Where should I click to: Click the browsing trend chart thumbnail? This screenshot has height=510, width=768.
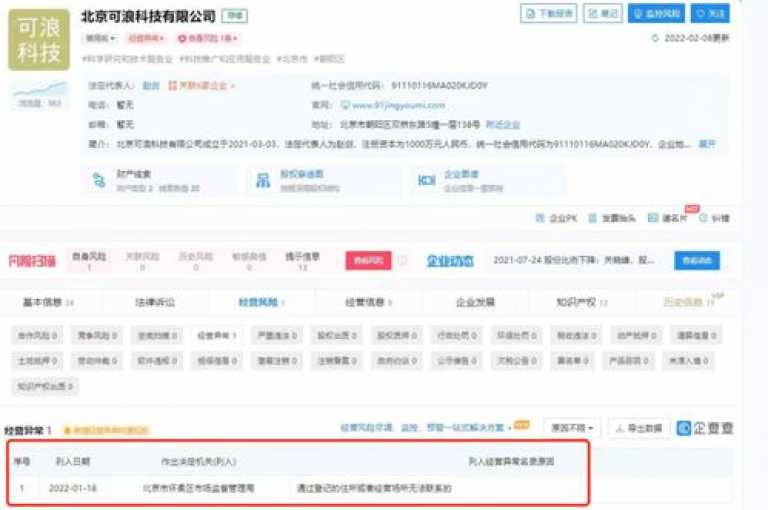[x=40, y=94]
